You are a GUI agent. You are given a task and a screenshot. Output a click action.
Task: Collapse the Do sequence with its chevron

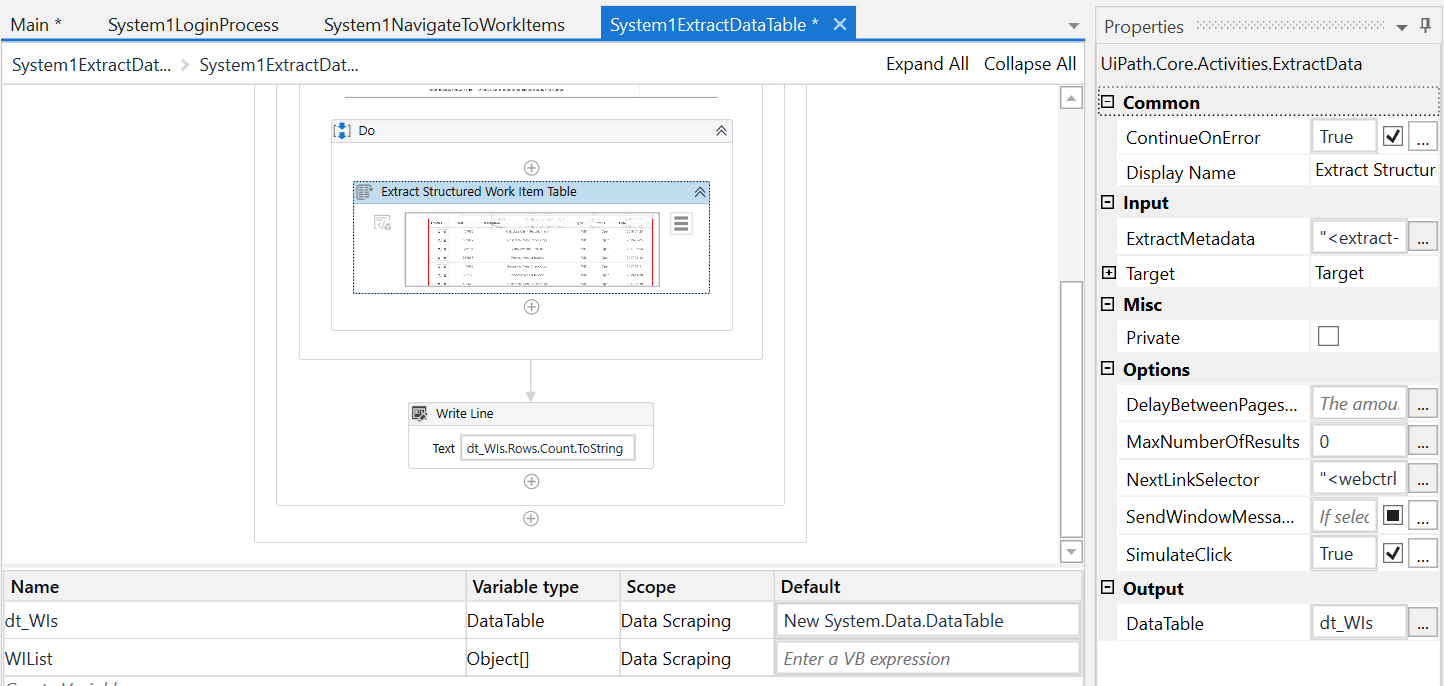pos(719,130)
